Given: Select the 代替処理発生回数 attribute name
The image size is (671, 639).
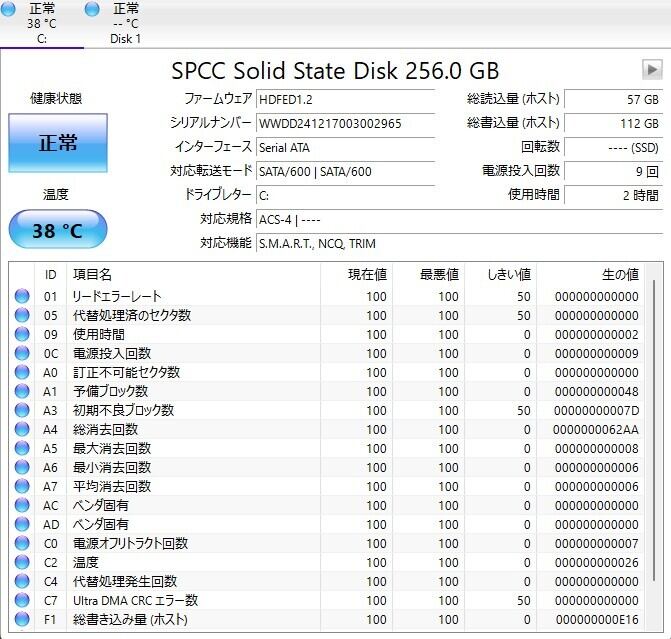Looking at the screenshot, I should click(x=125, y=581).
